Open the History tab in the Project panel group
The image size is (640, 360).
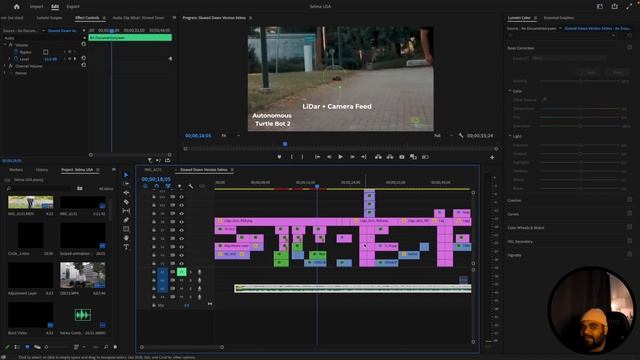[x=42, y=170]
